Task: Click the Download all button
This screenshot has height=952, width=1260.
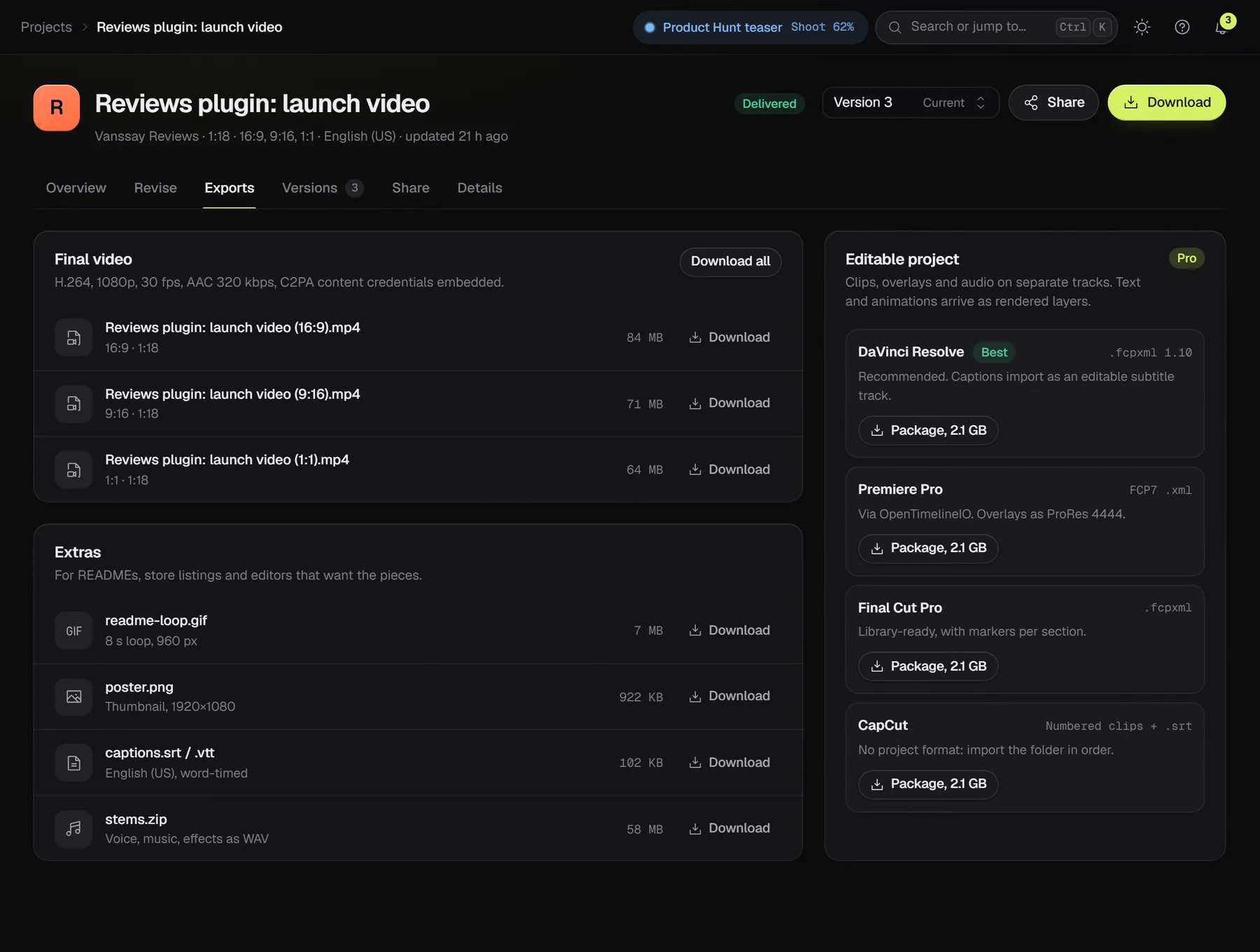Action: [x=730, y=262]
